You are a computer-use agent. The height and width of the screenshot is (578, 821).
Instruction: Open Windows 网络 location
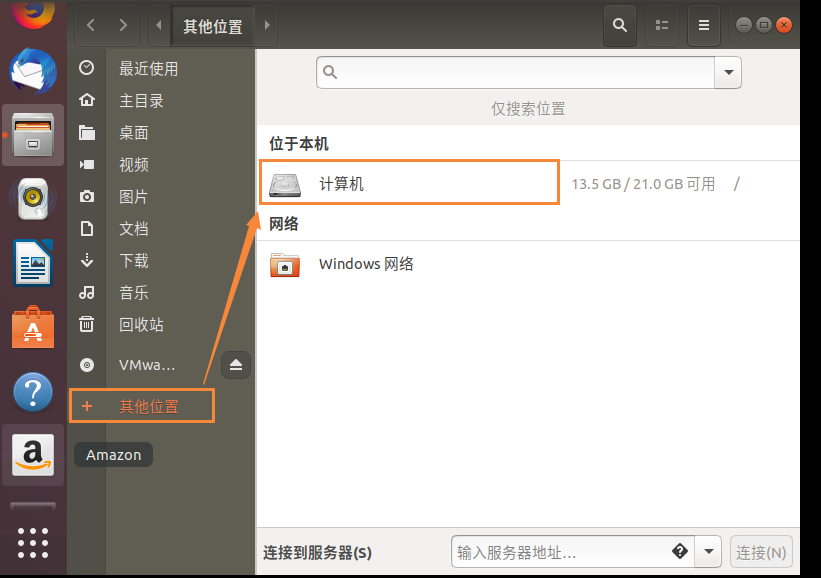pos(529,264)
